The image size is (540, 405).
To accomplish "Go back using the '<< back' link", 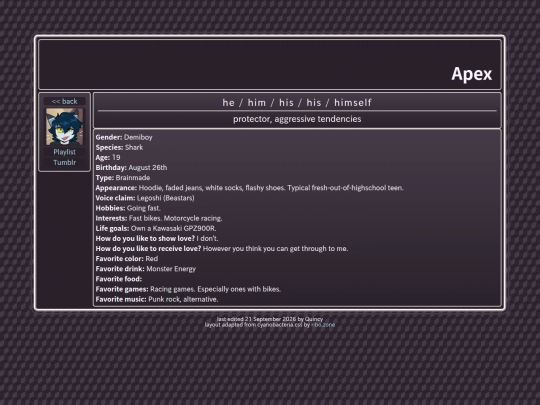I will tap(64, 101).
